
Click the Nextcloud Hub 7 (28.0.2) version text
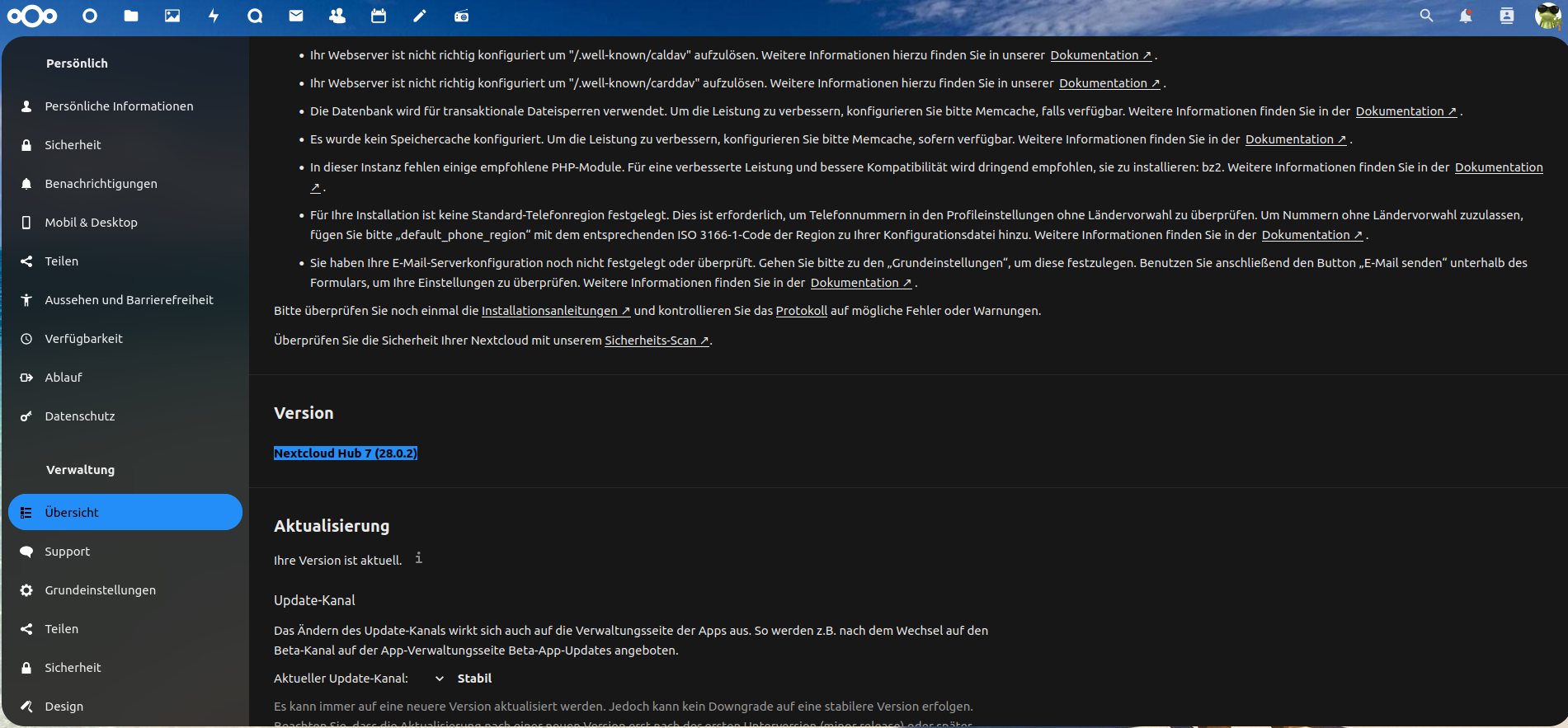346,453
